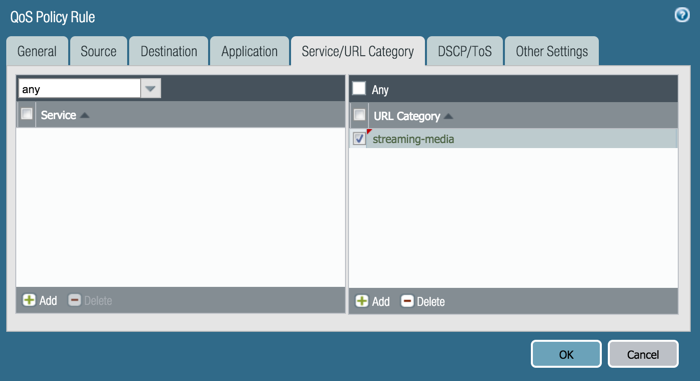Click the 'any' service combo box field
Viewport: 700px width, 381px height.
pos(79,88)
